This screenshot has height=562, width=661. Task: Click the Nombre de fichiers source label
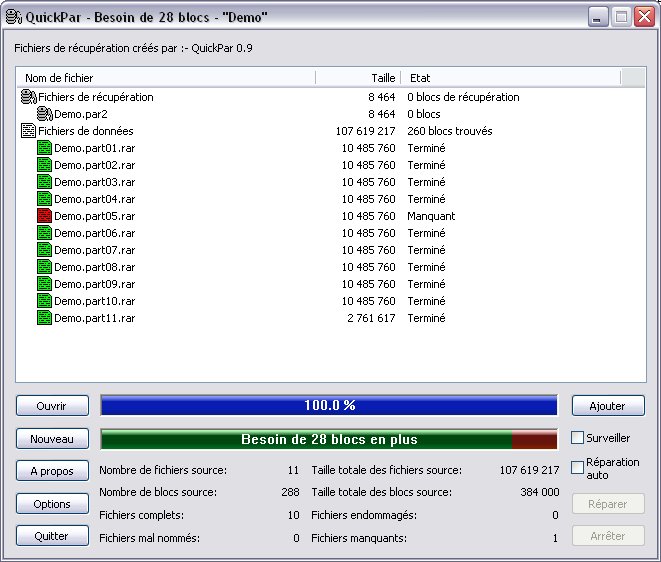pos(163,470)
